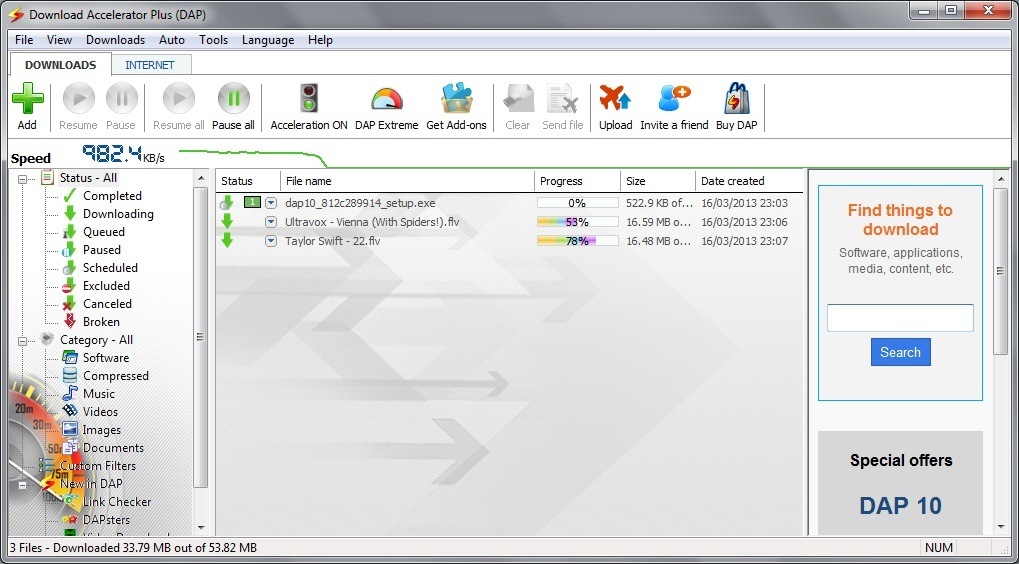The height and width of the screenshot is (564, 1019).
Task: Select Broken status filter
Action: (x=101, y=322)
